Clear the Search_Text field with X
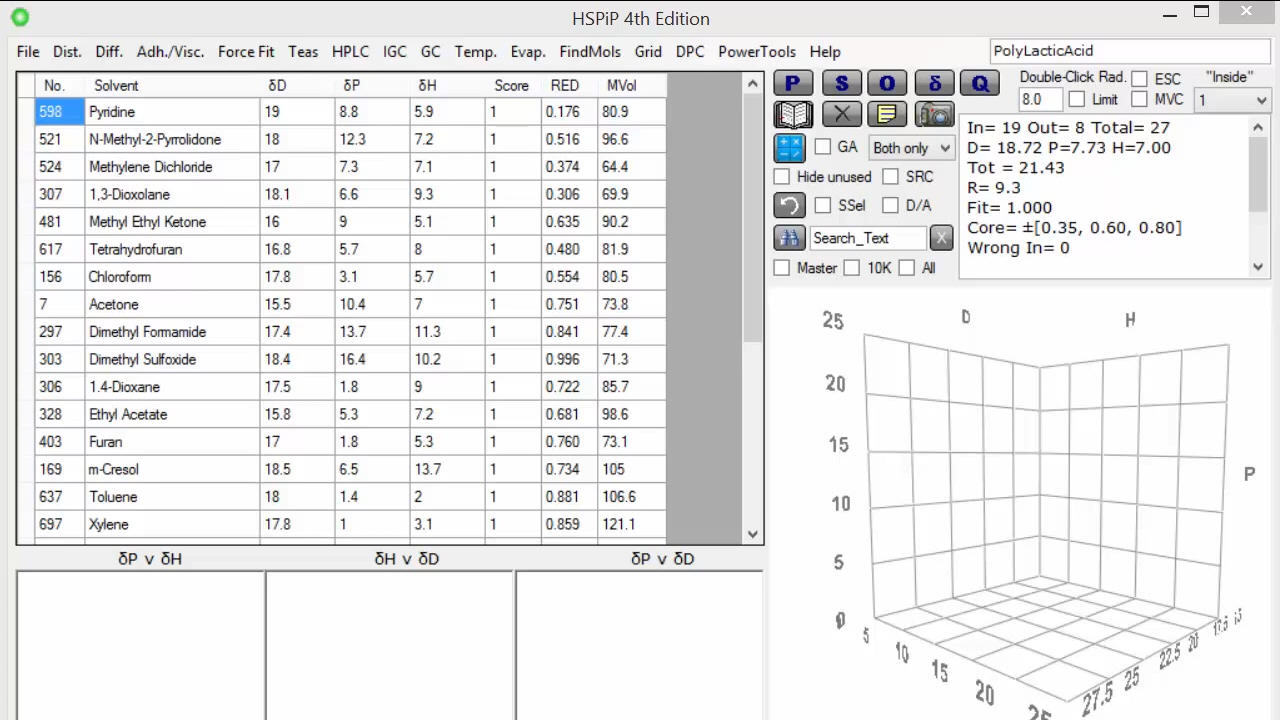Viewport: 1280px width, 720px height. pos(941,238)
